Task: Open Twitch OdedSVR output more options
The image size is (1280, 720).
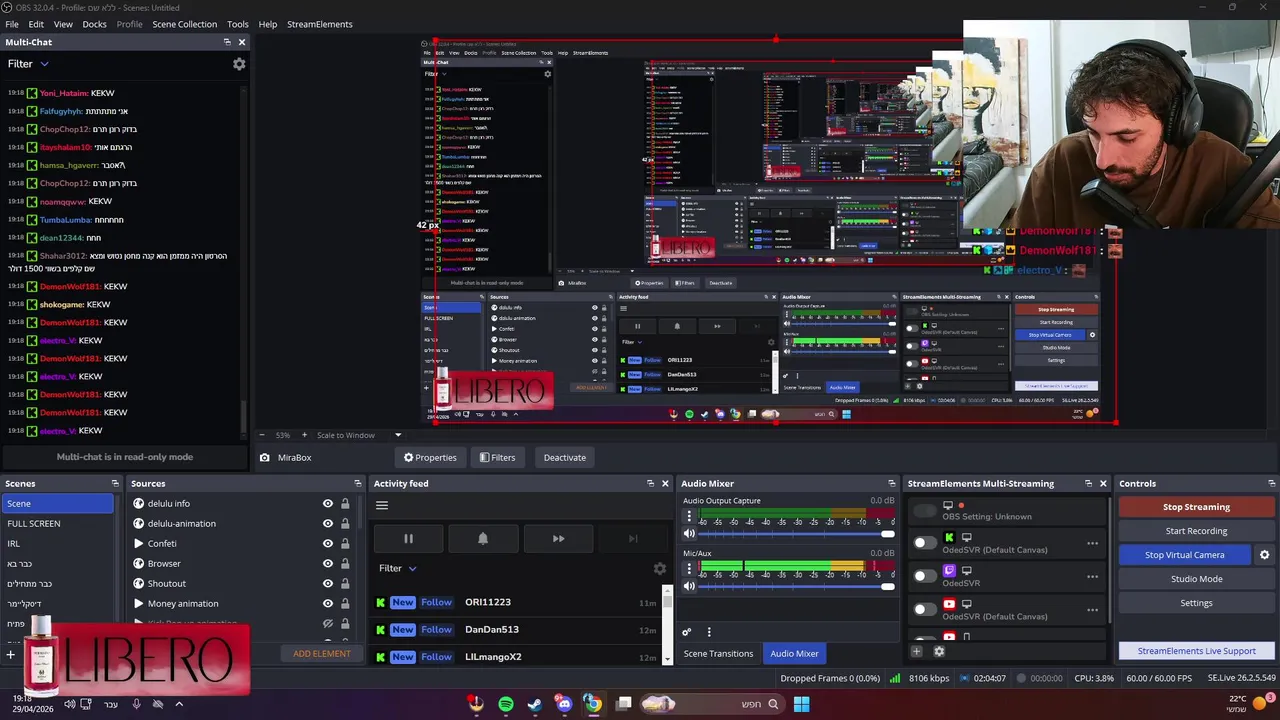Action: coord(1092,576)
